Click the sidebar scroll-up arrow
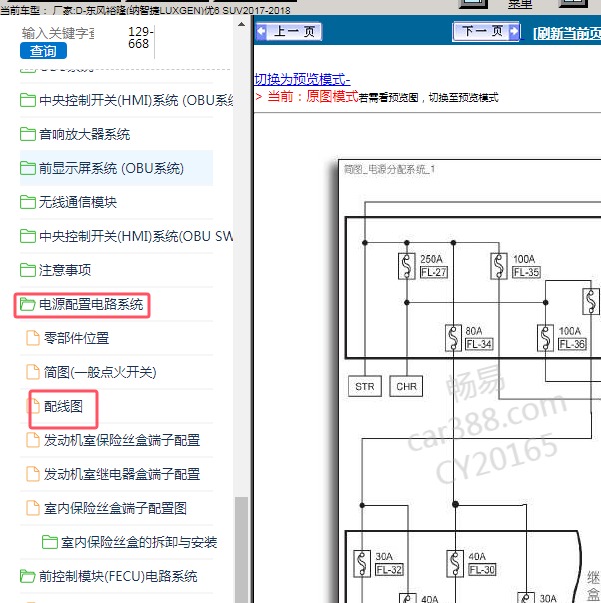Screen dimensions: 601x603 [x=241, y=24]
